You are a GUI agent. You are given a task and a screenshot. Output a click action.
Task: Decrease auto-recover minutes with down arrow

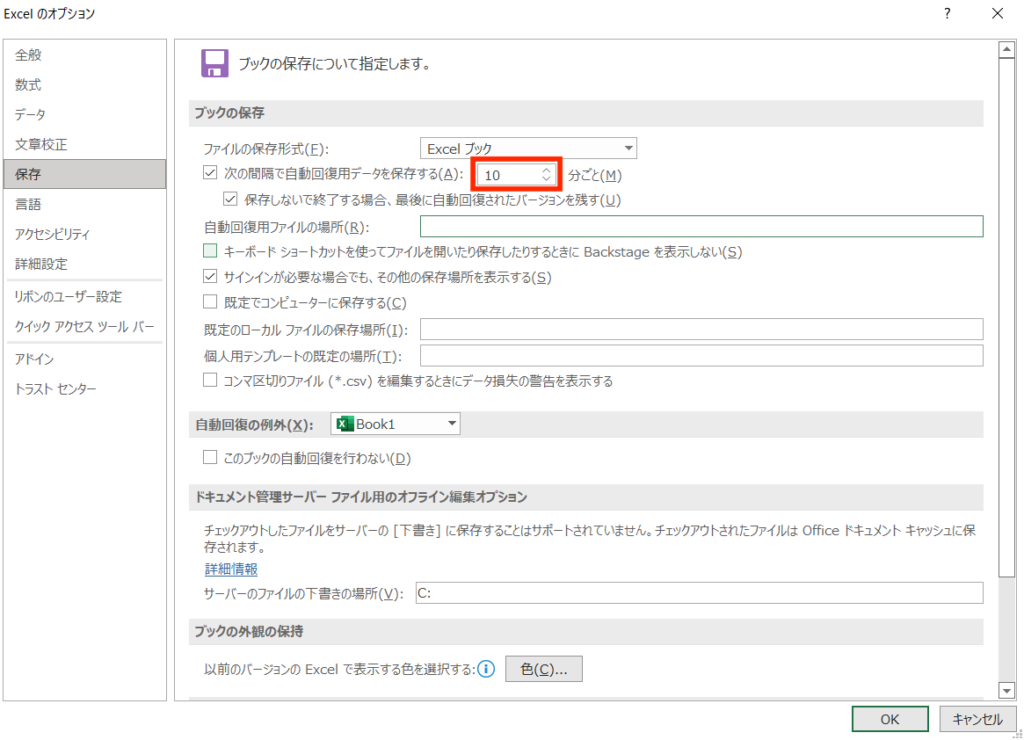coord(546,179)
